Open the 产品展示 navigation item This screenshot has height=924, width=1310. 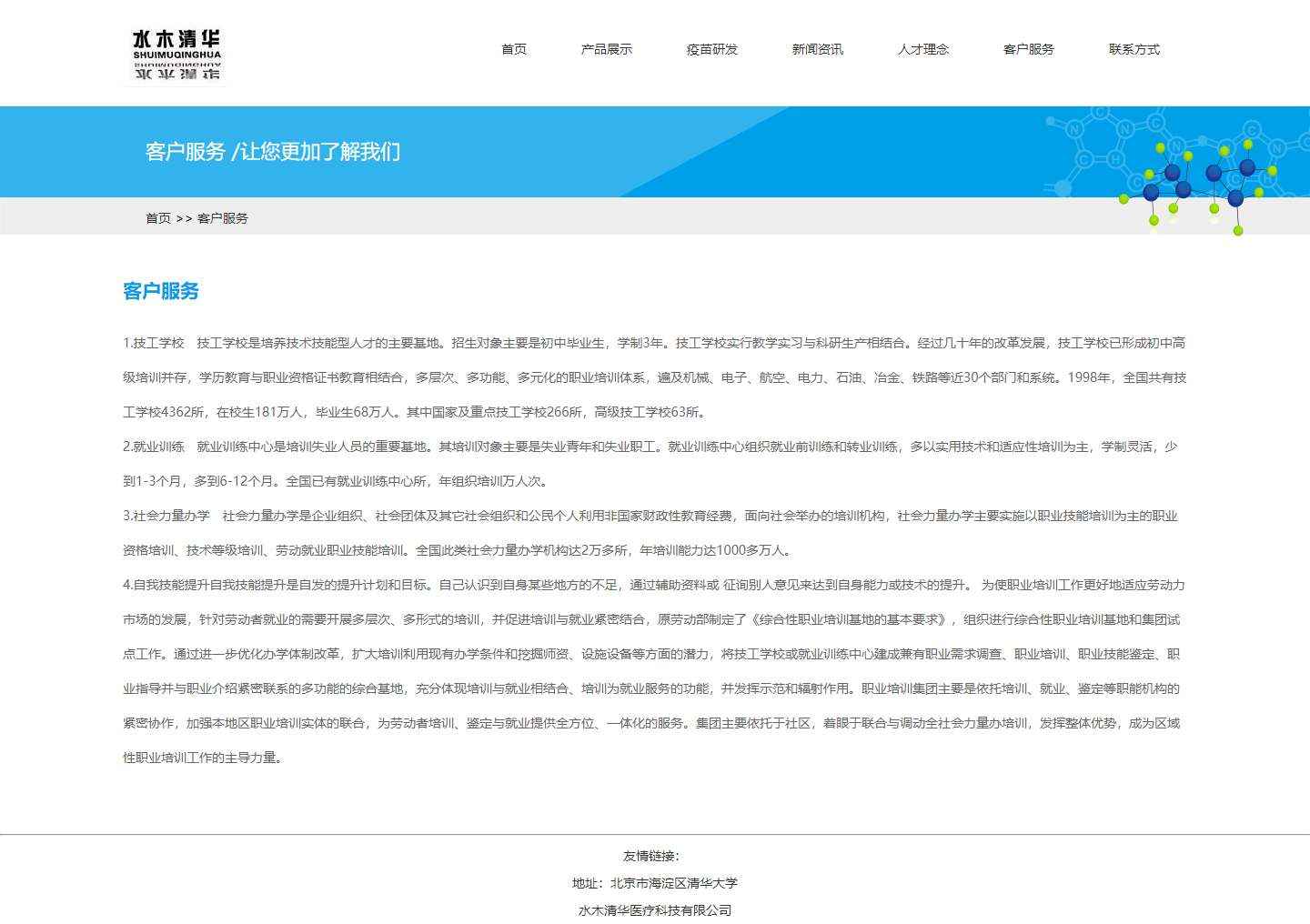tap(606, 49)
